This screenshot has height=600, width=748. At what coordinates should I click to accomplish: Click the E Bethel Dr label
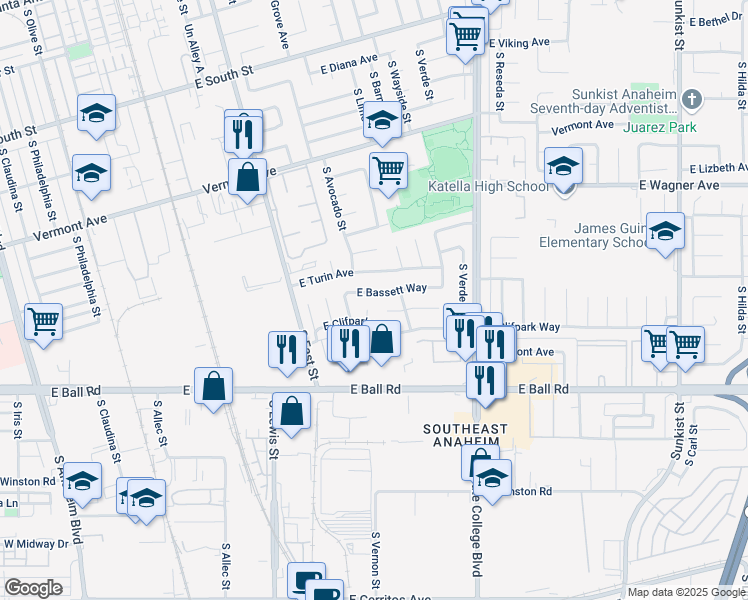pyautogui.click(x=717, y=20)
